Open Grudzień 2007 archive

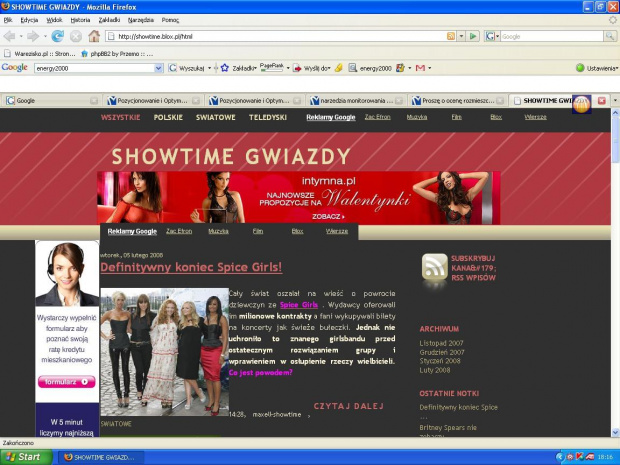click(442, 352)
